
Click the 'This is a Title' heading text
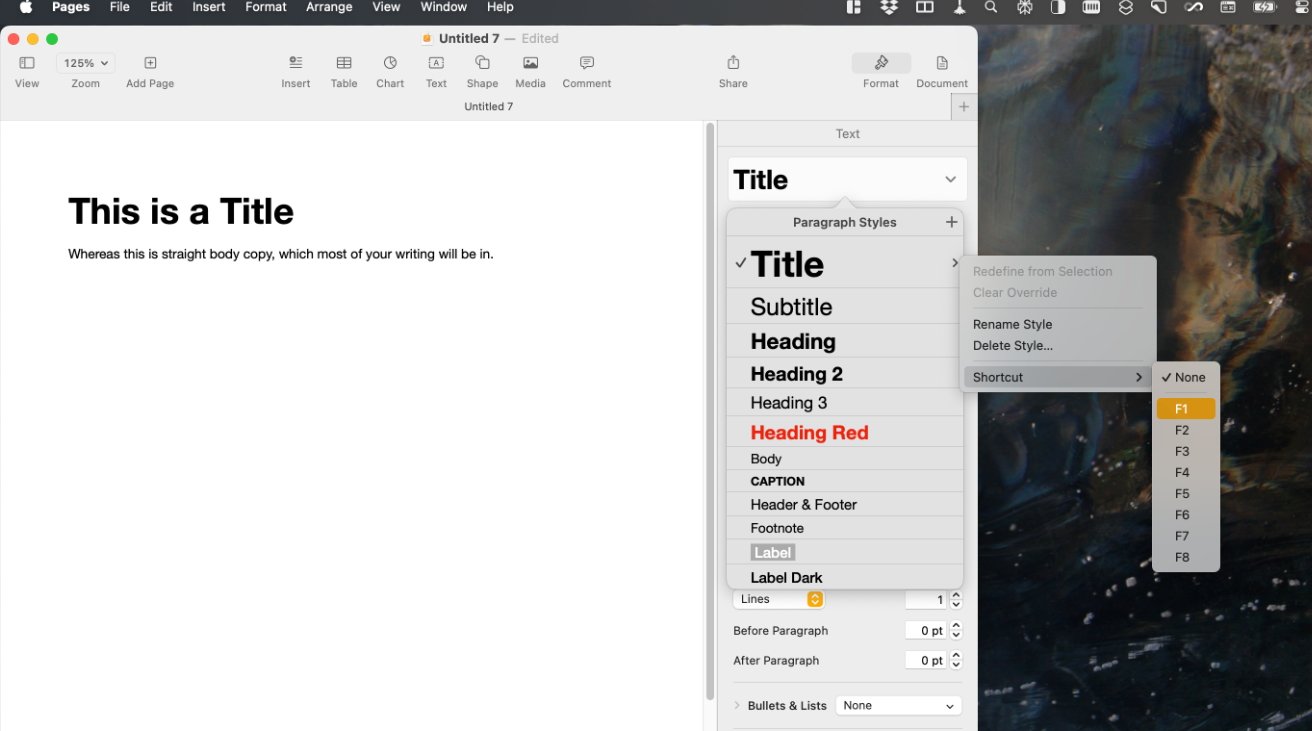click(x=181, y=211)
